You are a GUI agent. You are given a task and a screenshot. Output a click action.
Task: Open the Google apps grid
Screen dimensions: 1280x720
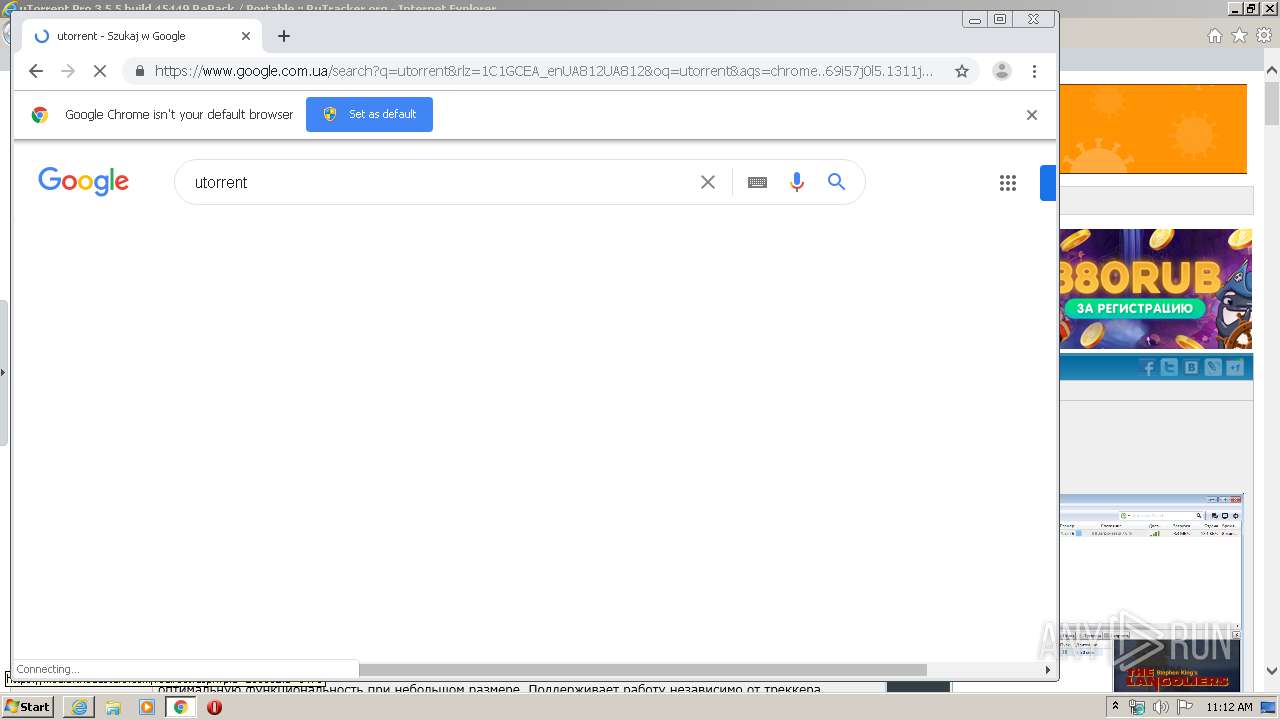pos(1008,182)
